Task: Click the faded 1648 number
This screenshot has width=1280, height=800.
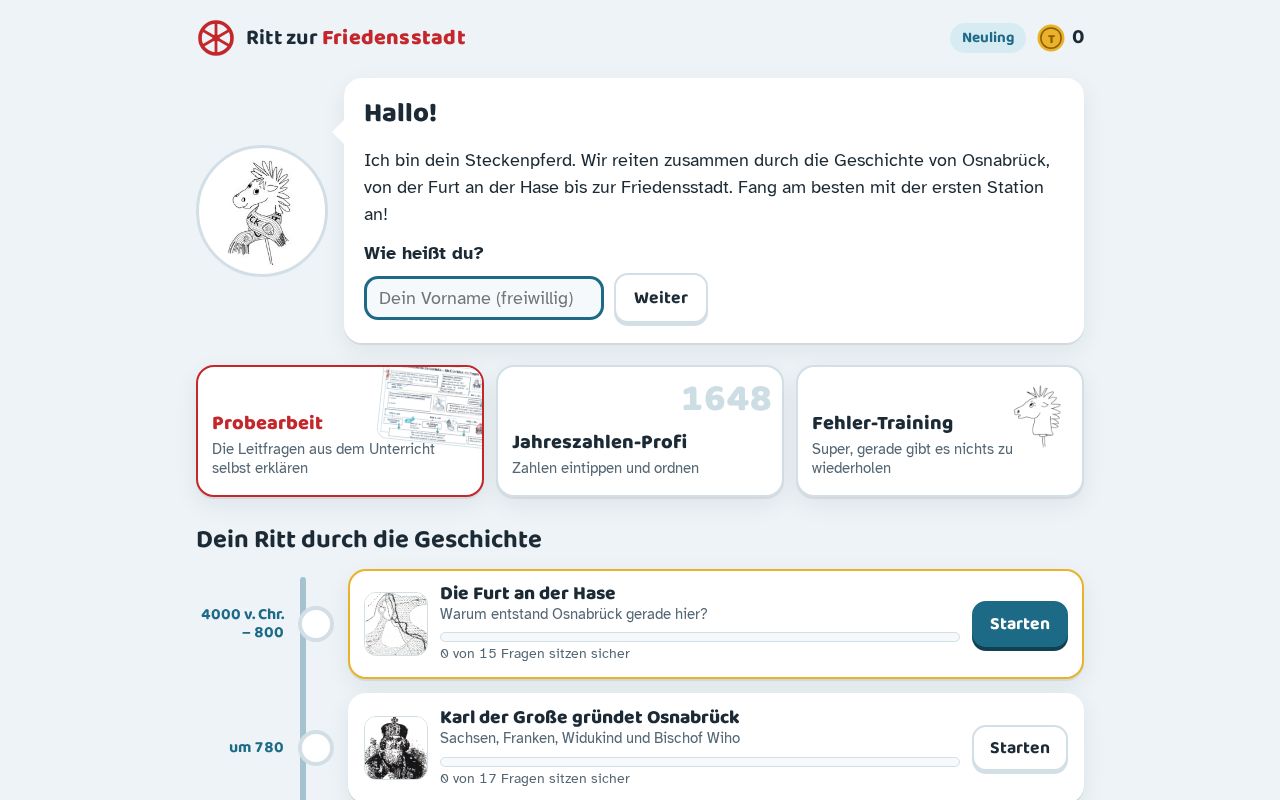Action: [x=727, y=399]
